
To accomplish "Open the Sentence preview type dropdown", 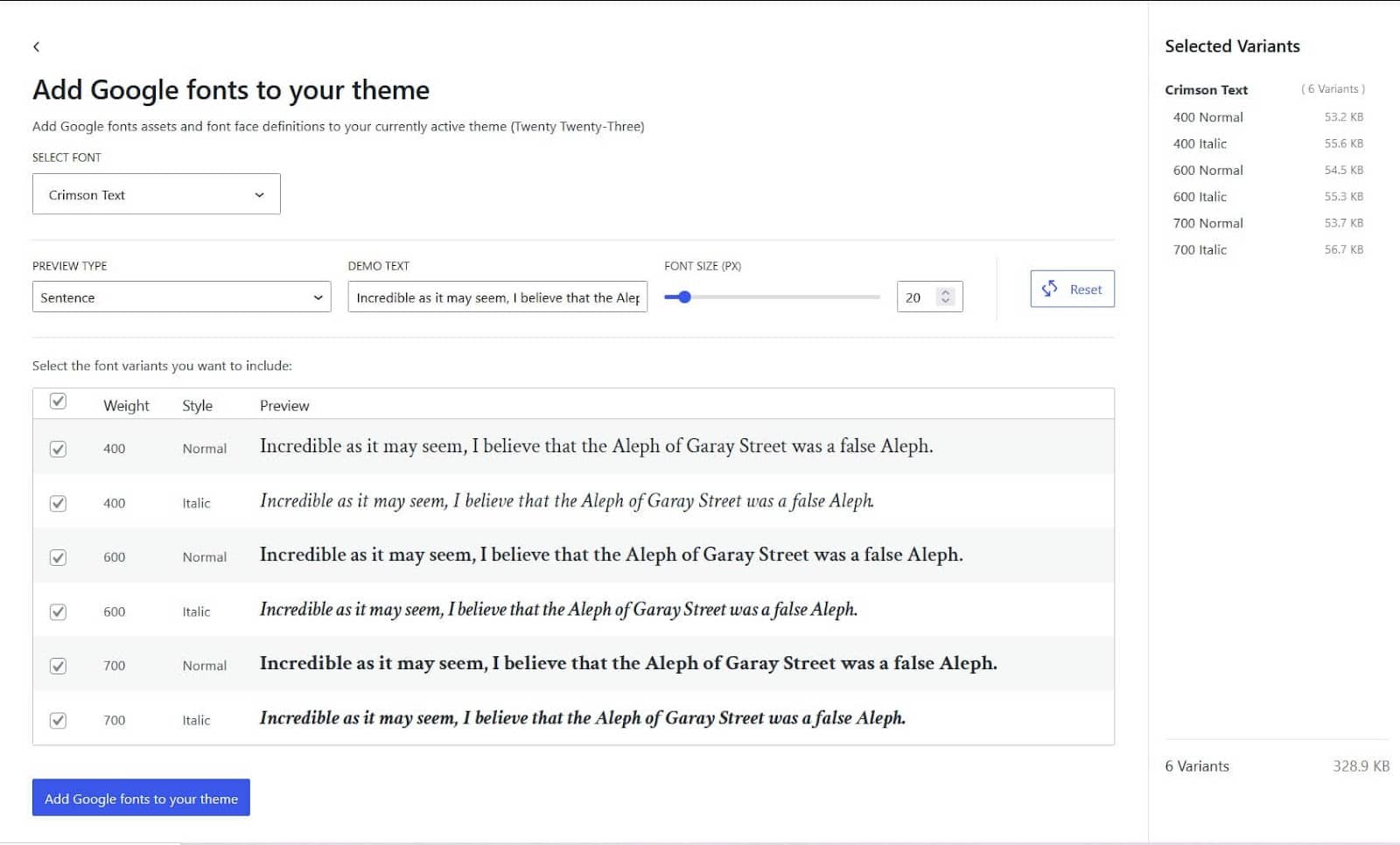I will (181, 297).
